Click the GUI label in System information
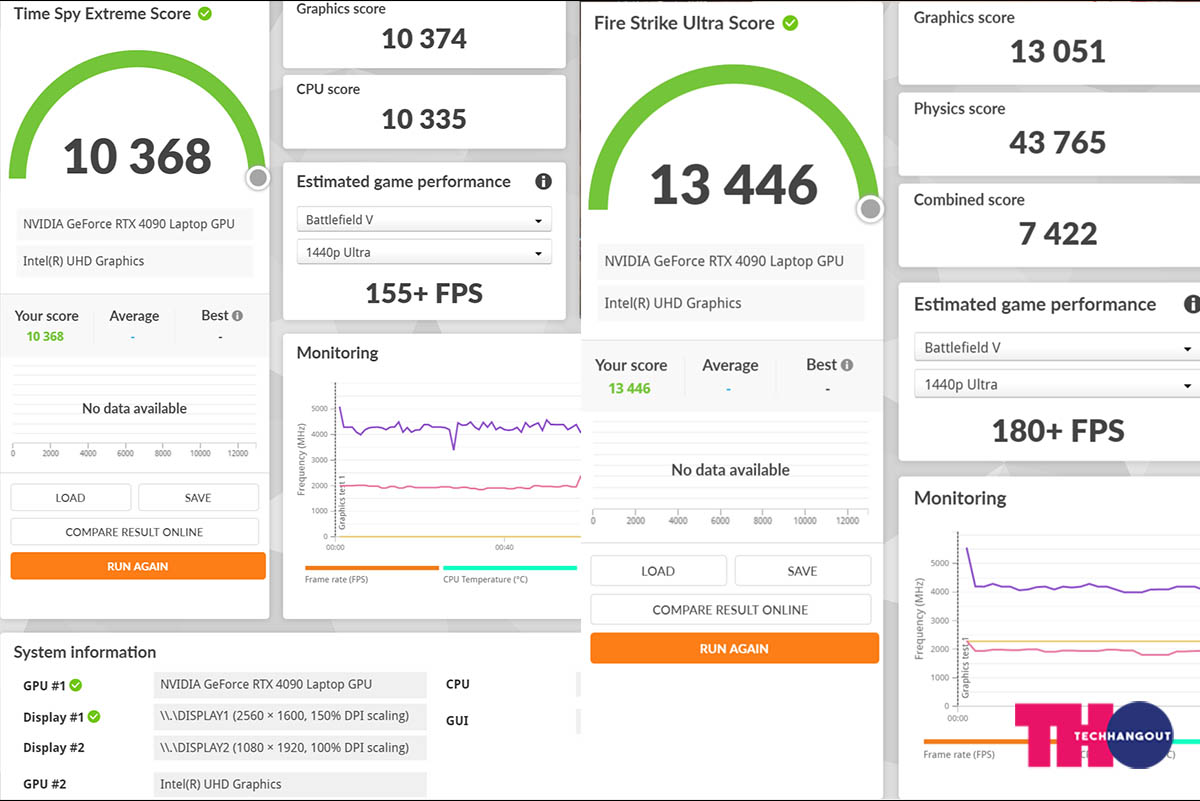1200x801 pixels. 457,721
